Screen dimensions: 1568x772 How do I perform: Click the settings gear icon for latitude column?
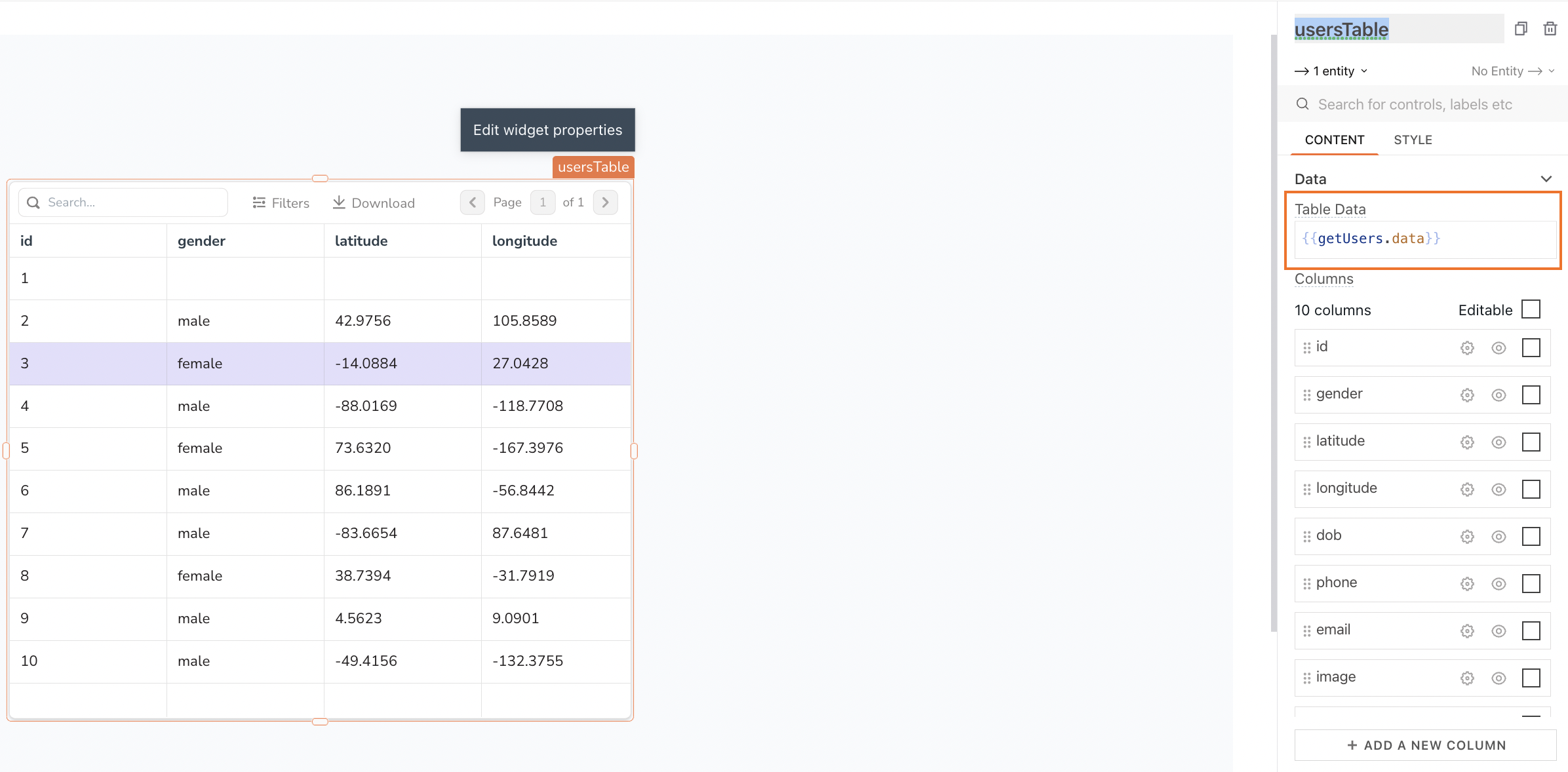(1467, 440)
